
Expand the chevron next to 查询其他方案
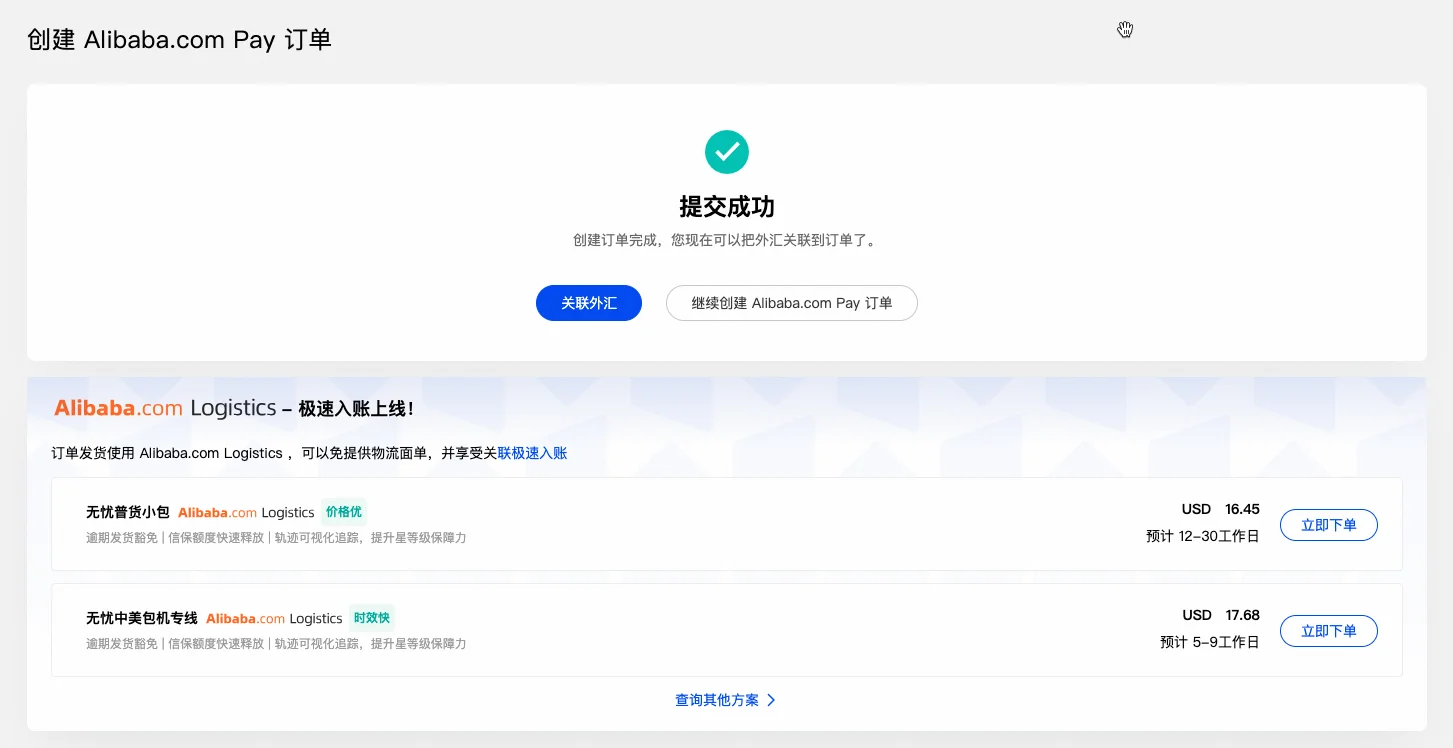771,700
